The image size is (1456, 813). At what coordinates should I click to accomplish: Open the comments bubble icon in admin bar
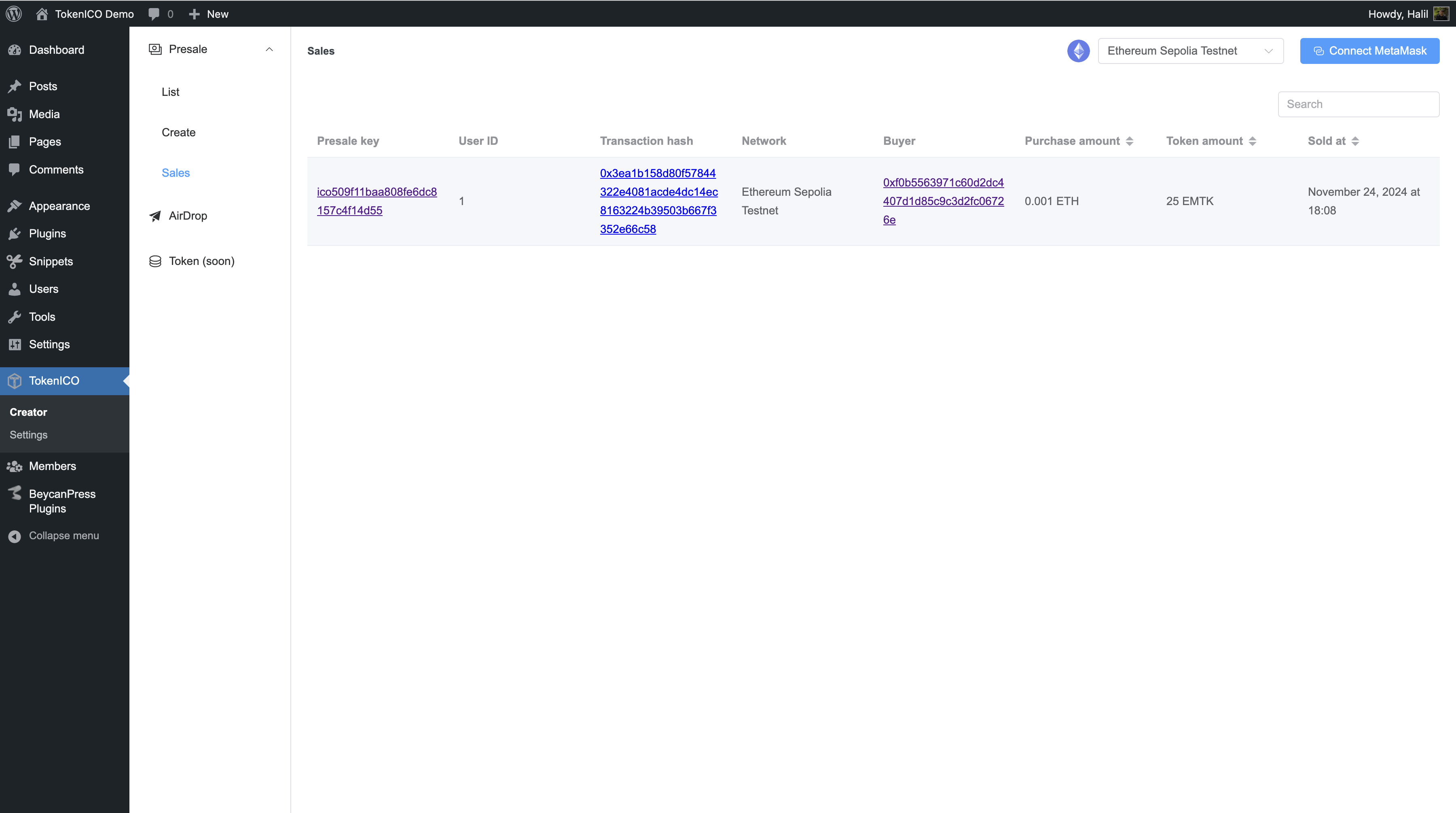pyautogui.click(x=154, y=14)
